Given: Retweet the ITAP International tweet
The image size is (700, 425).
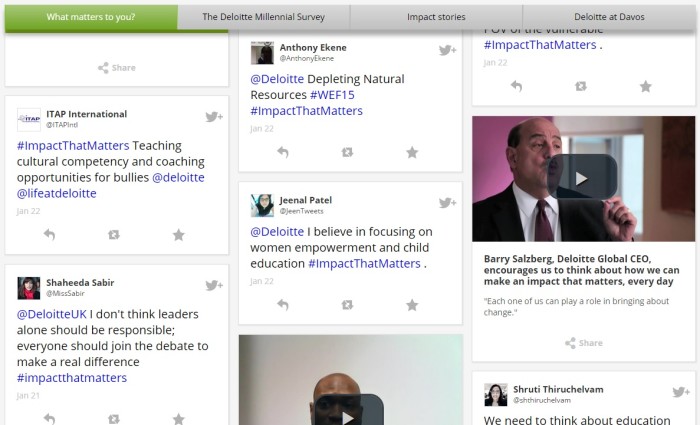Looking at the screenshot, I should 114,234.
